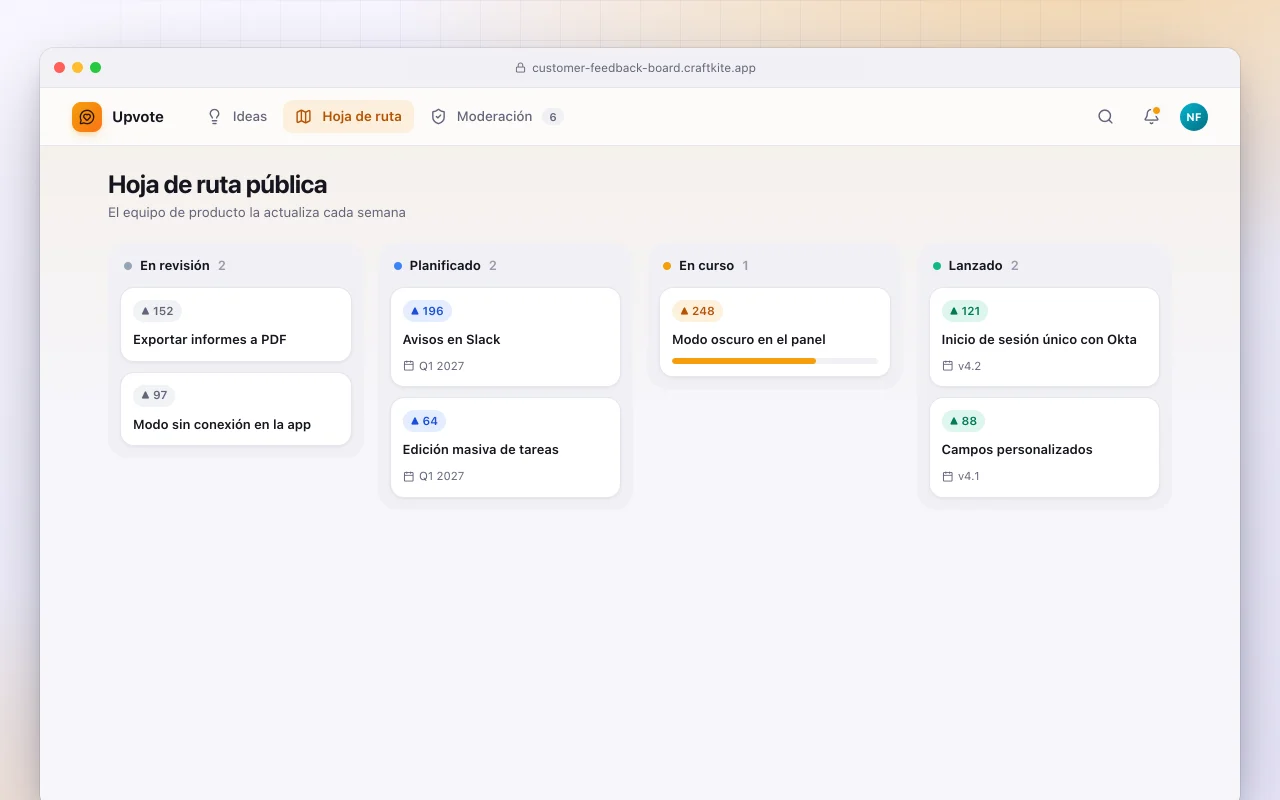Open the Avisos en Slack card title
Screen dimensions: 1280x800
click(451, 339)
